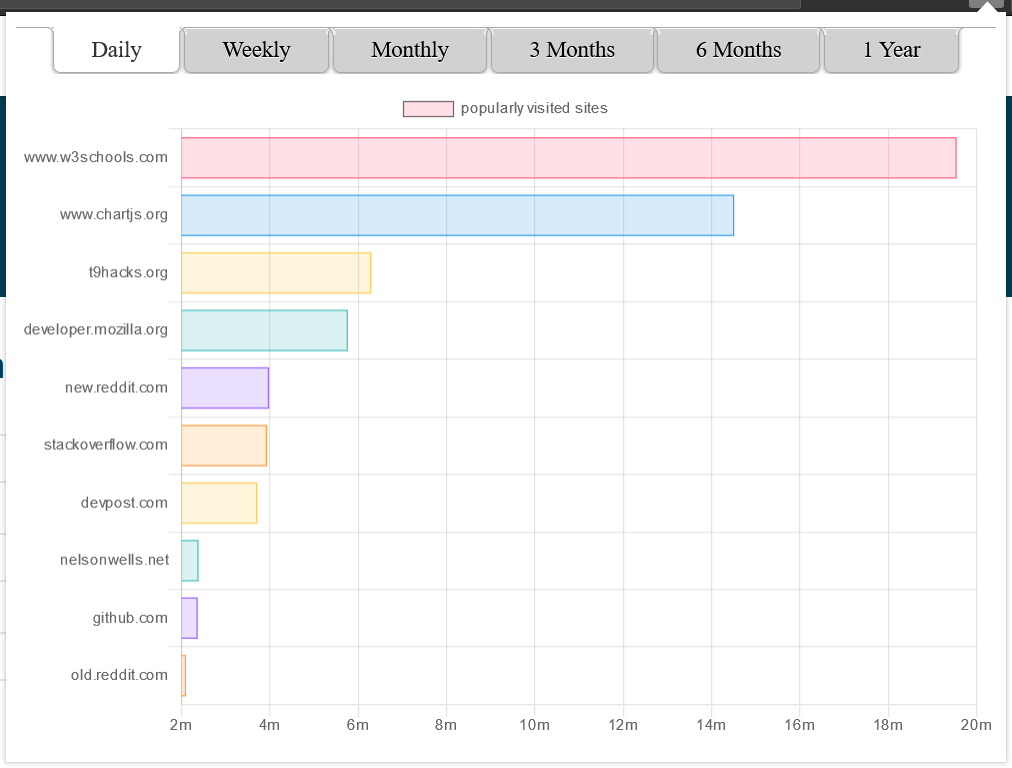
Task: Click the devpost.com axis label
Action: coord(124,503)
